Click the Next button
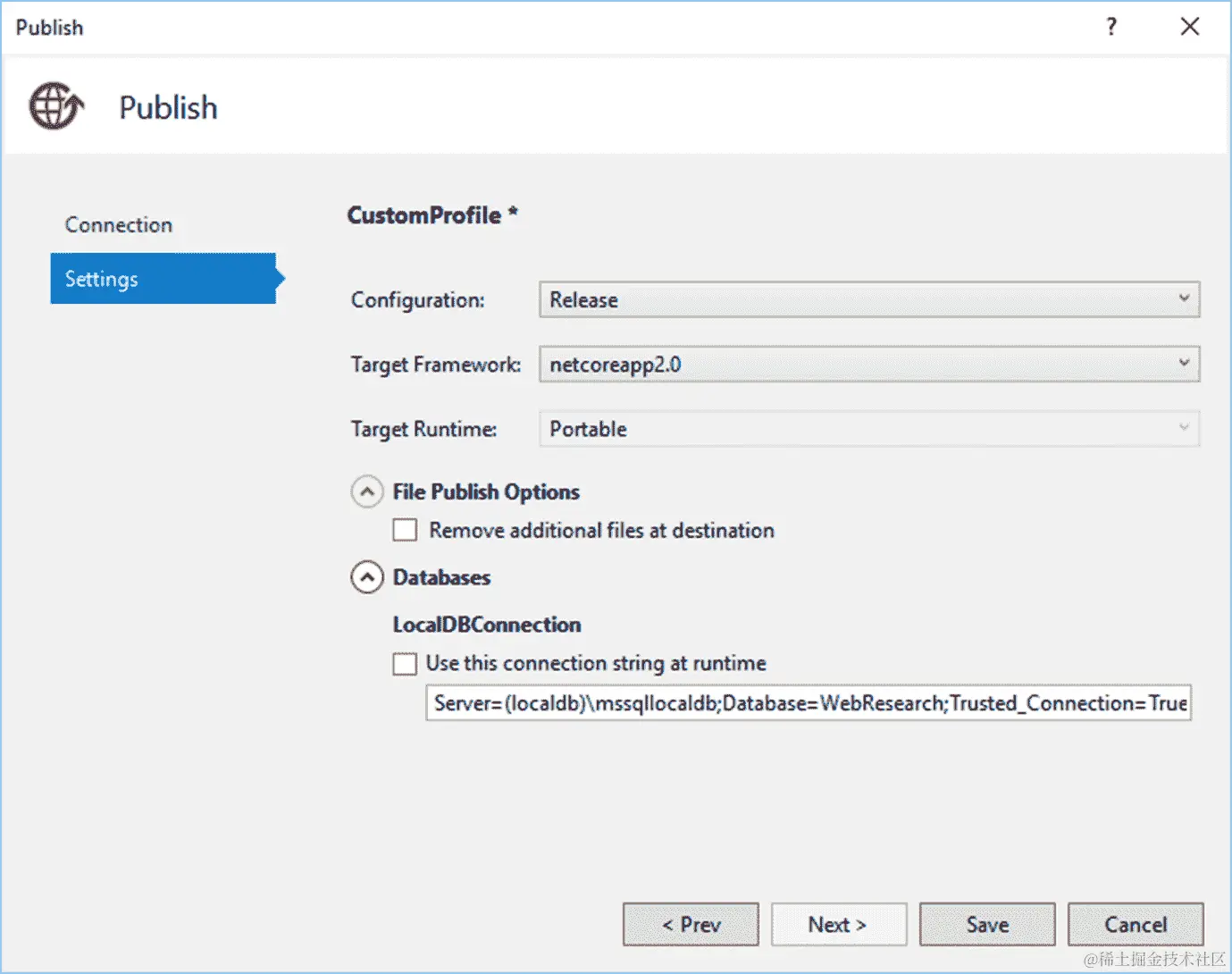1232x974 pixels. 839,925
